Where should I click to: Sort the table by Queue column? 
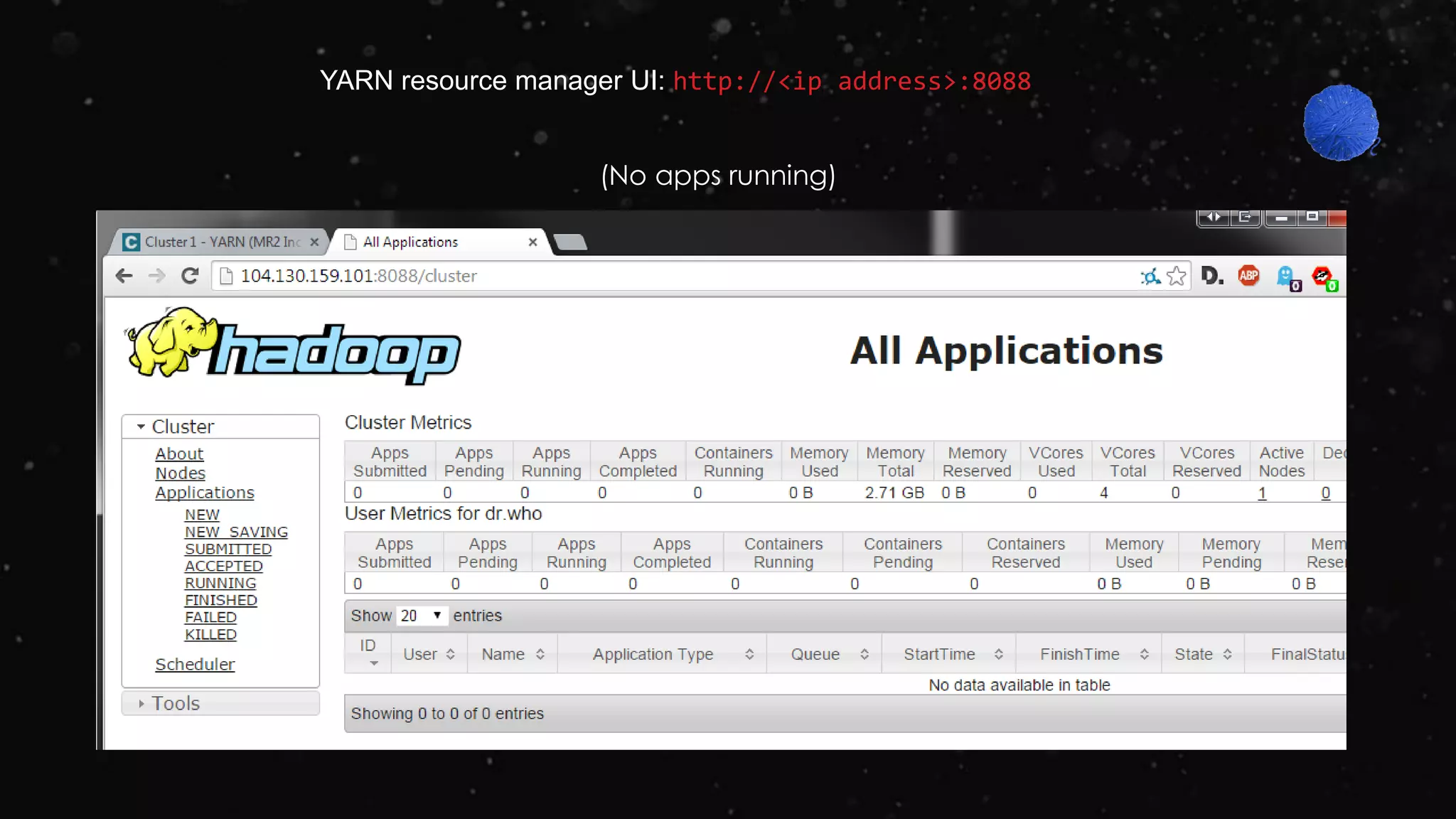[825, 654]
